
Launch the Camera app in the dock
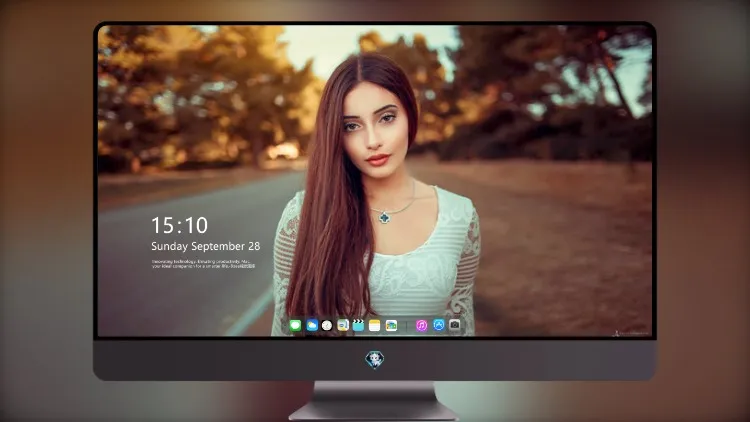coord(455,325)
